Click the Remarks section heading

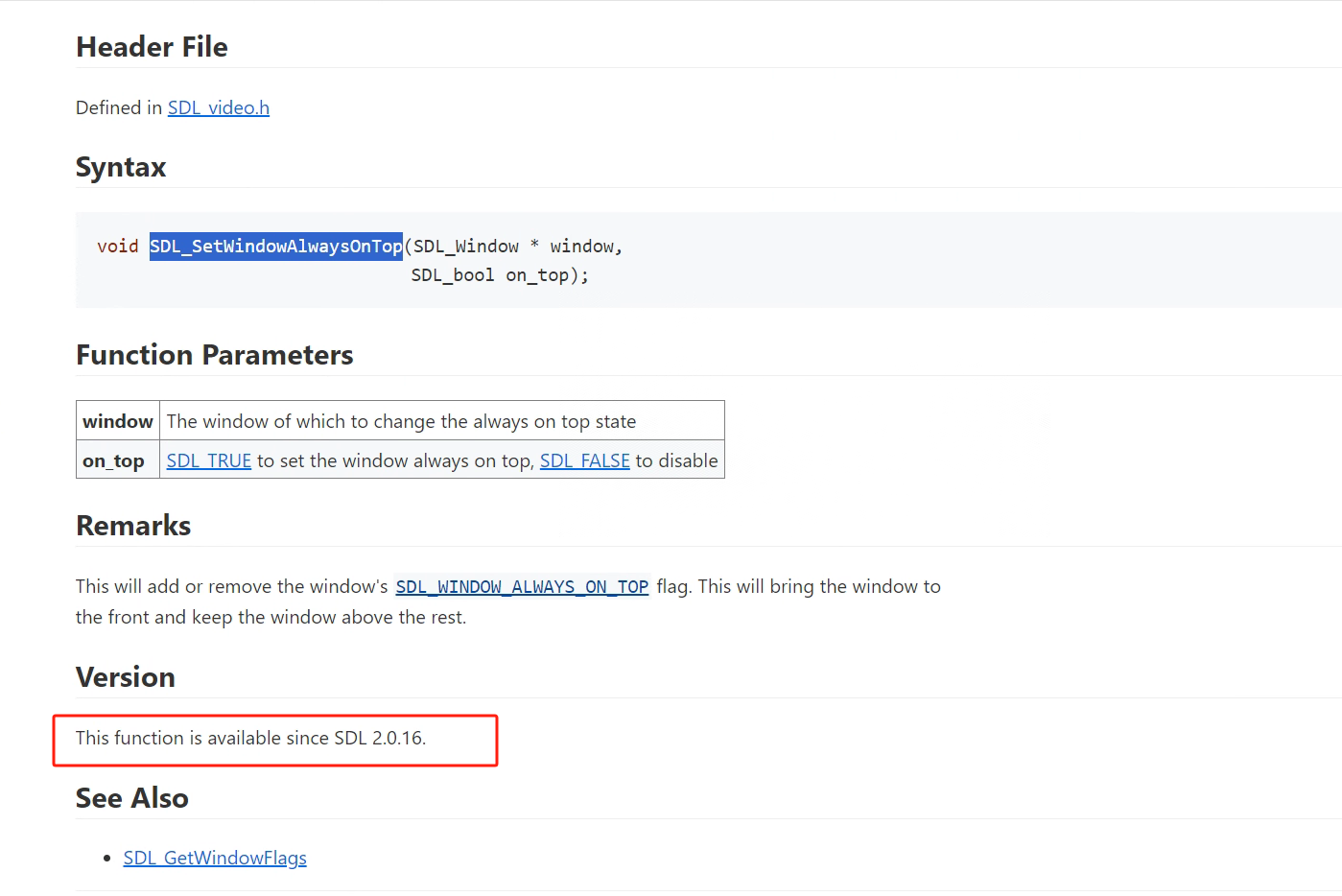click(x=133, y=527)
